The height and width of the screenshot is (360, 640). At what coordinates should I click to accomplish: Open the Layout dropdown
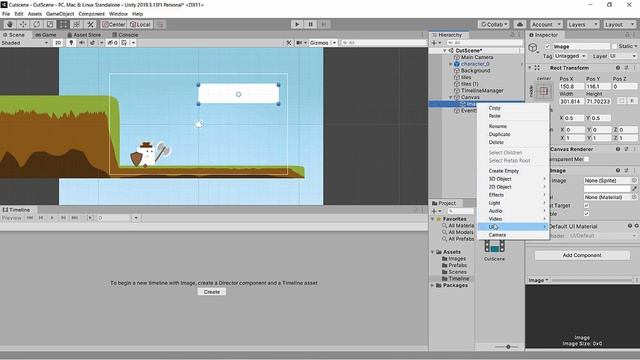pyautogui.click(x=619, y=24)
